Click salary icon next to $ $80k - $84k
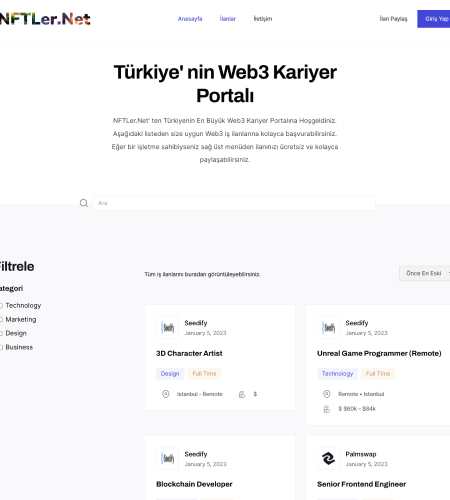This screenshot has width=450, height=500. coord(327,409)
